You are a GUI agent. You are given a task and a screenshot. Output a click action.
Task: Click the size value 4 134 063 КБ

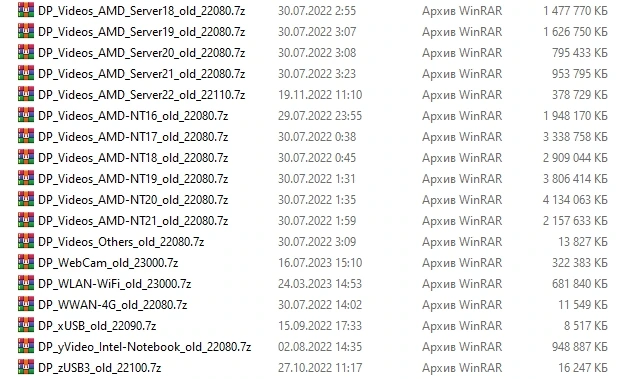click(575, 200)
